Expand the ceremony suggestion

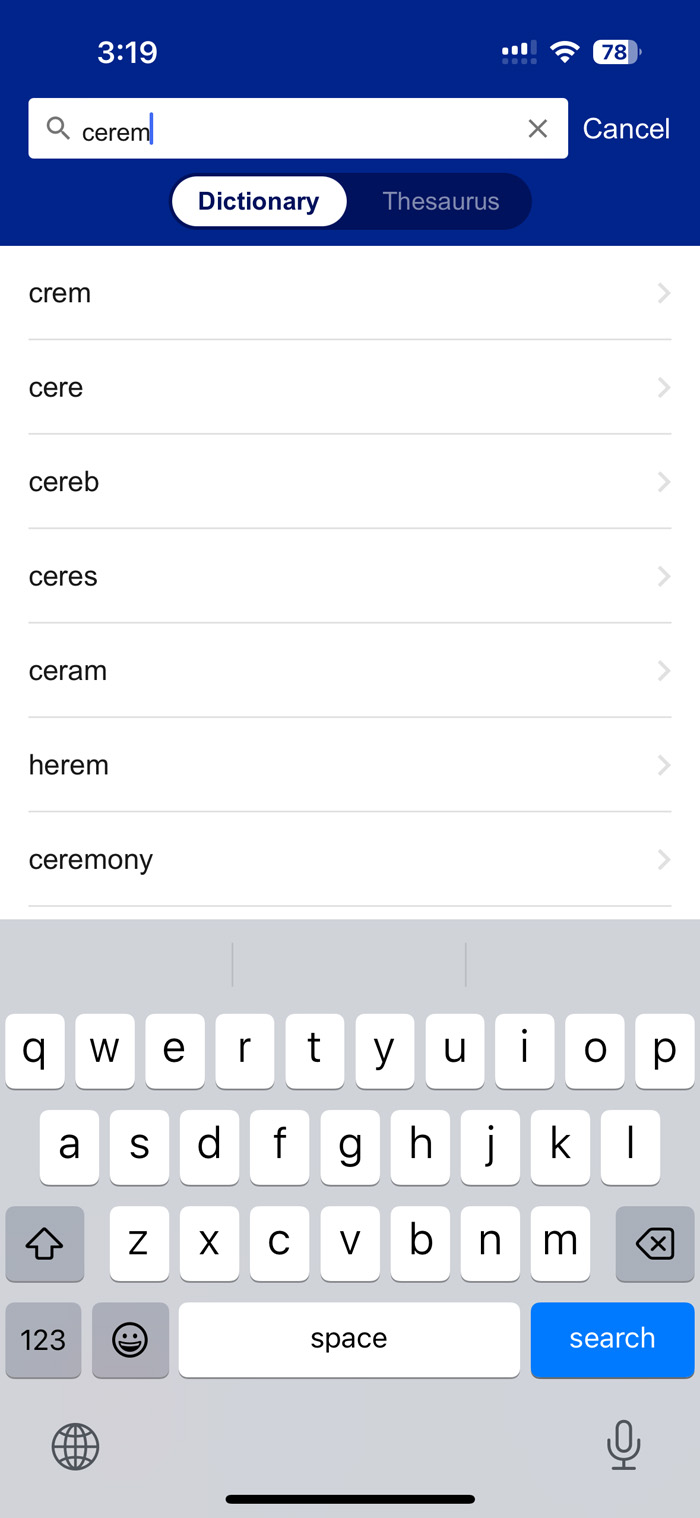point(350,859)
